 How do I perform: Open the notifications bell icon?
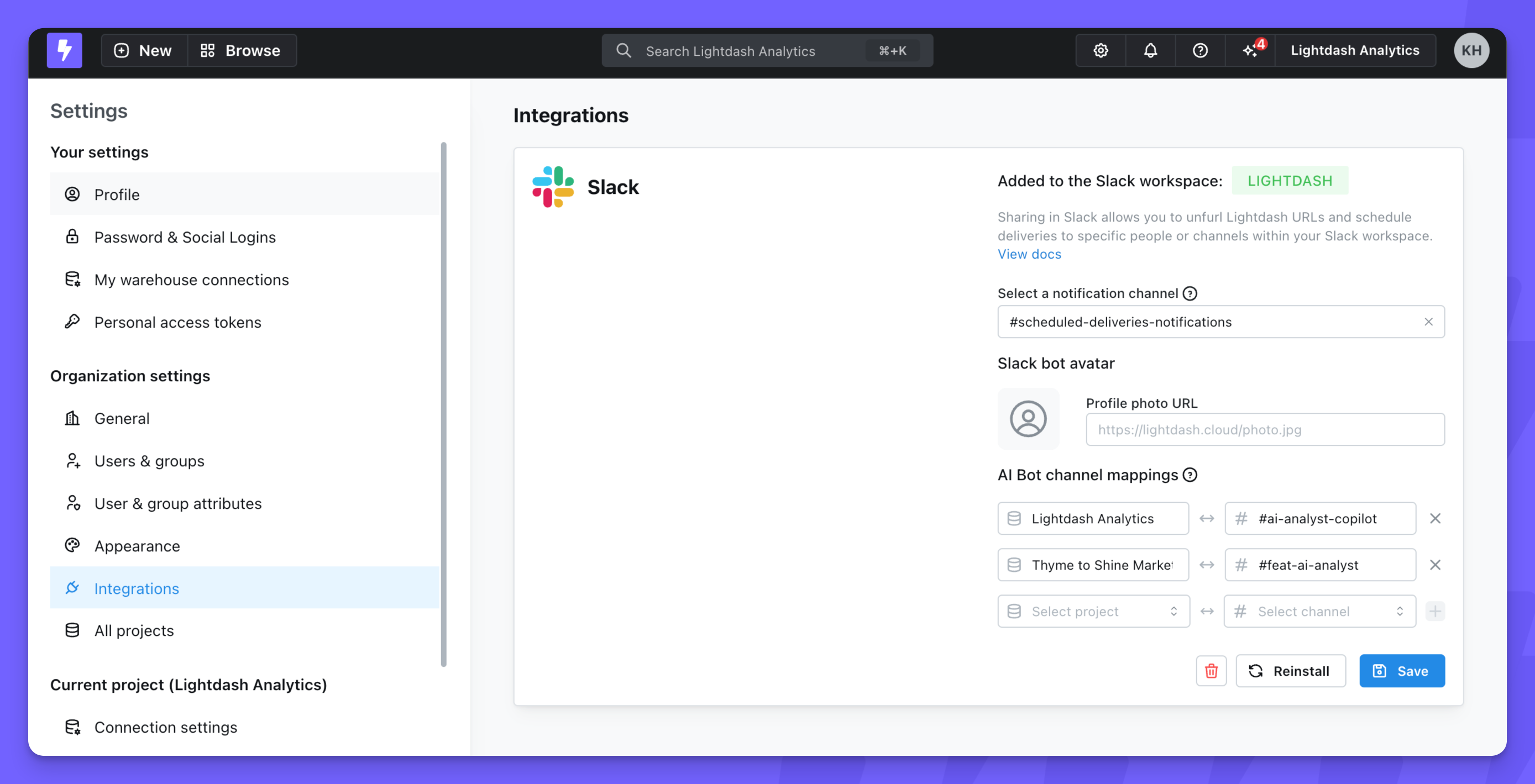(x=1150, y=50)
